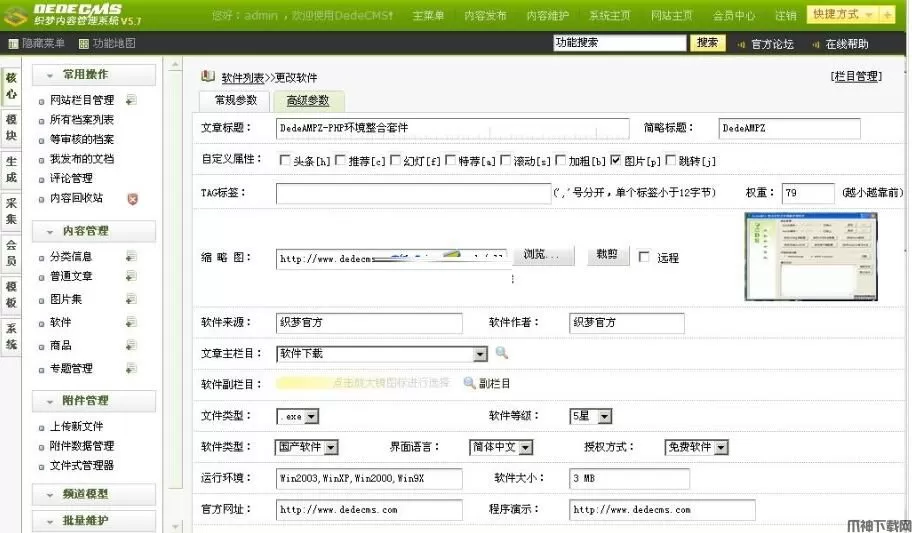Switch to the 高级参数 tab
The width and height of the screenshot is (912, 533).
point(308,101)
